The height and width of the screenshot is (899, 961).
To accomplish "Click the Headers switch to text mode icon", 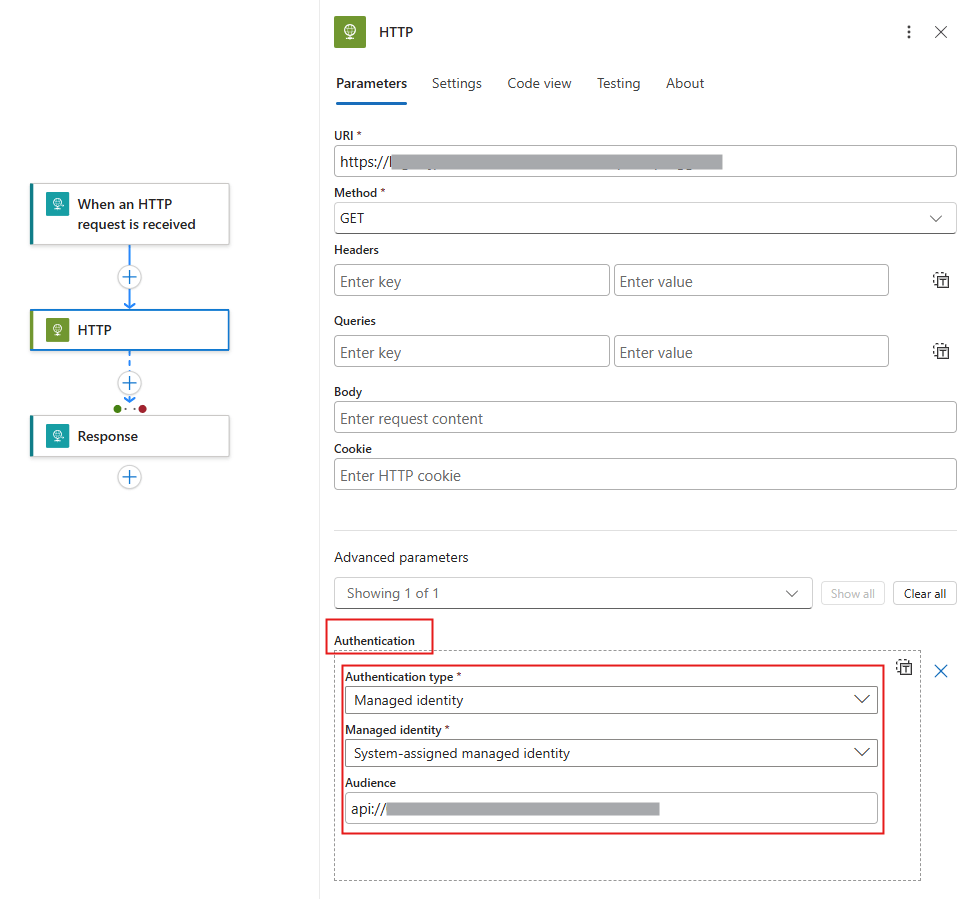I will [x=940, y=280].
